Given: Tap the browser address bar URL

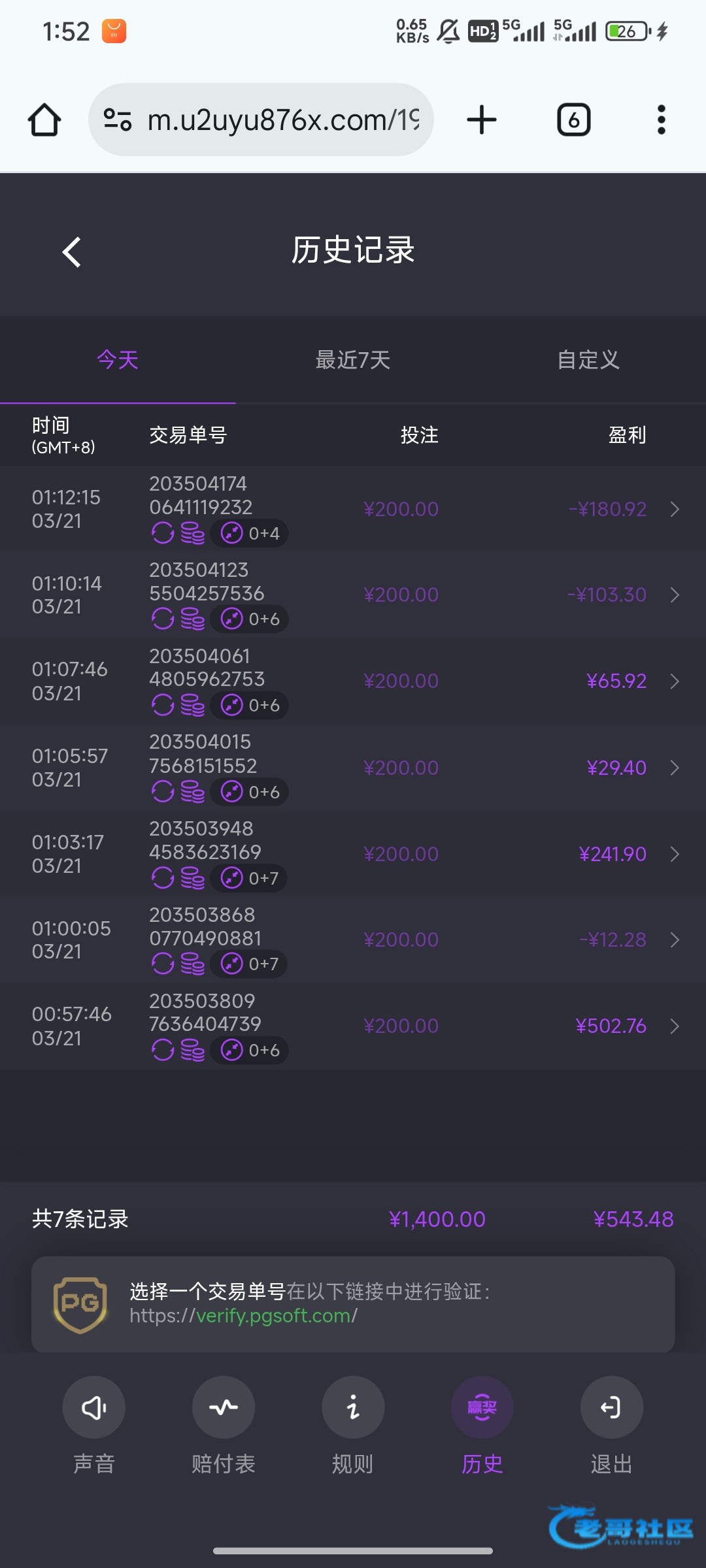Looking at the screenshot, I should coord(282,120).
